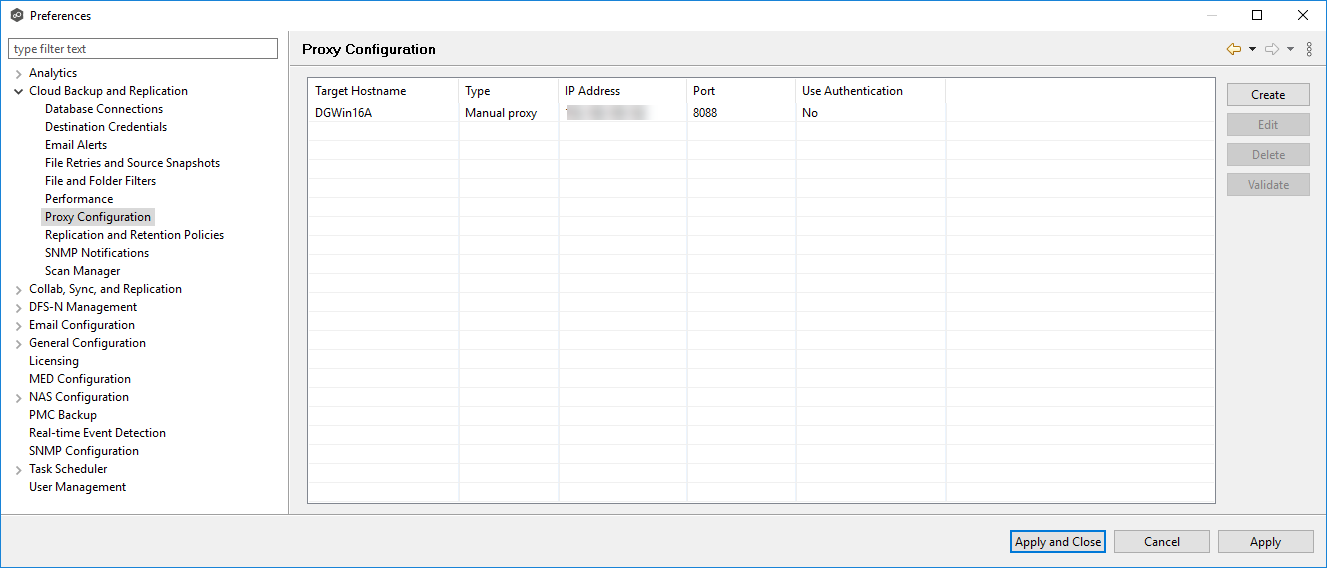
Task: Click the forward navigation arrow icon
Action: (x=1272, y=49)
